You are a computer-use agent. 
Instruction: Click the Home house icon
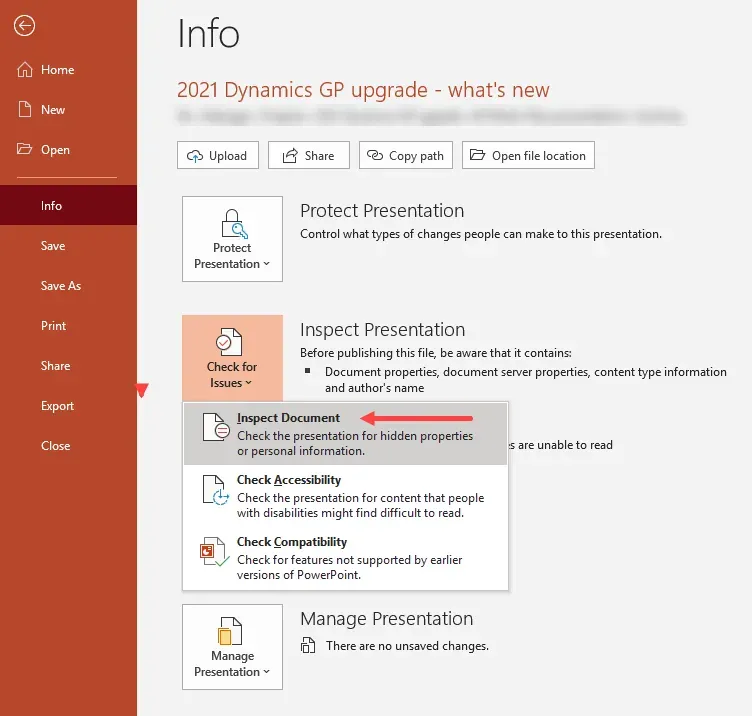tap(25, 70)
